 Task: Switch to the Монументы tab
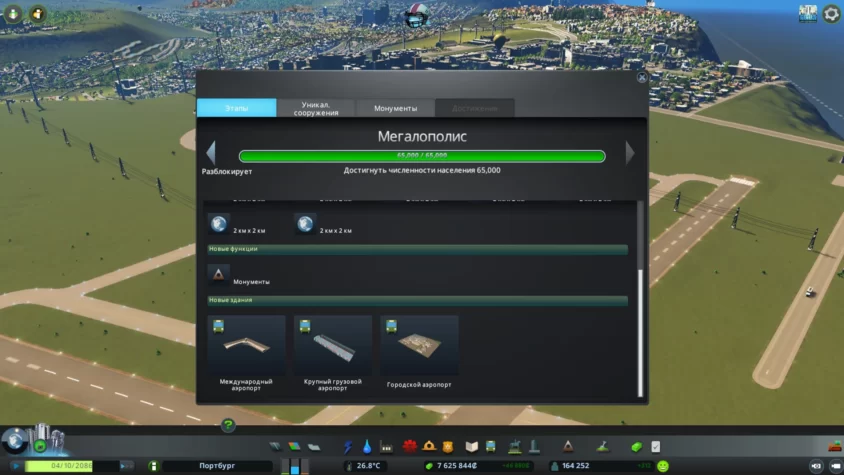pos(396,108)
